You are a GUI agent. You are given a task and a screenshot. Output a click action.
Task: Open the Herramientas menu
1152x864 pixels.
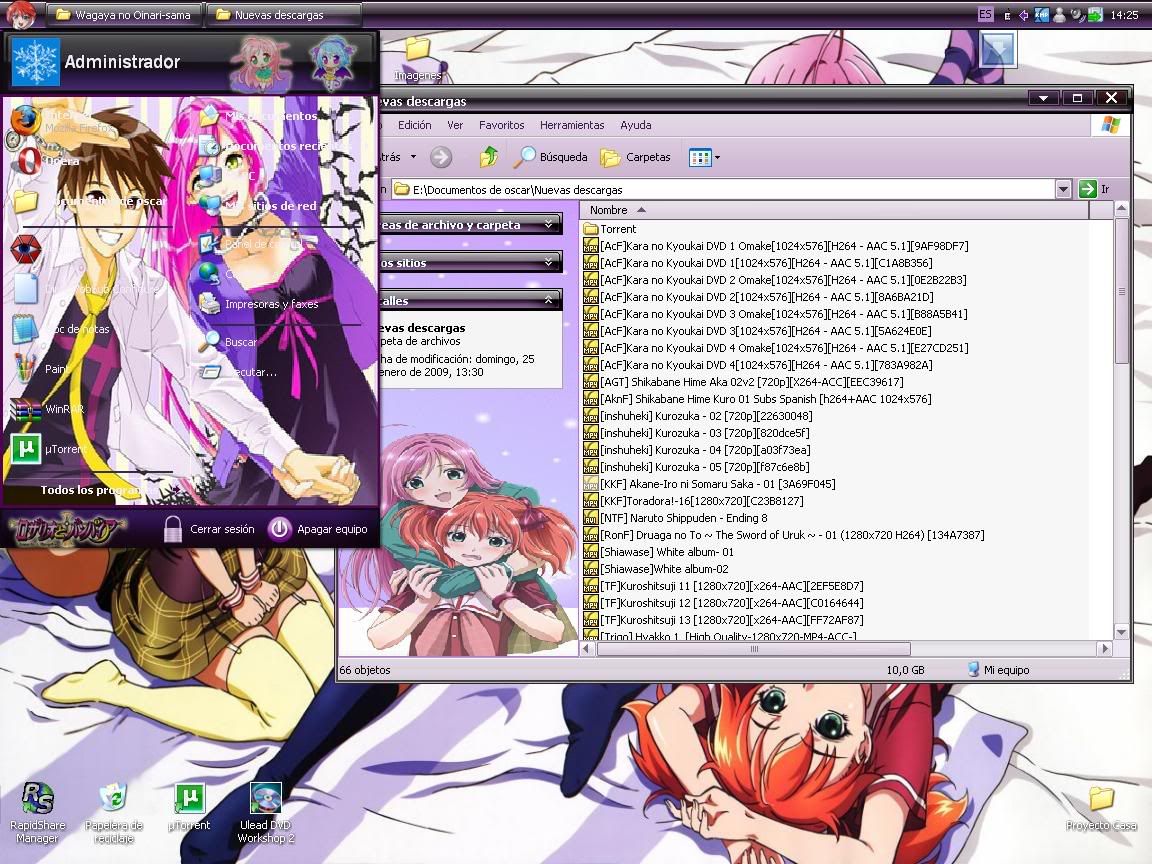(572, 125)
